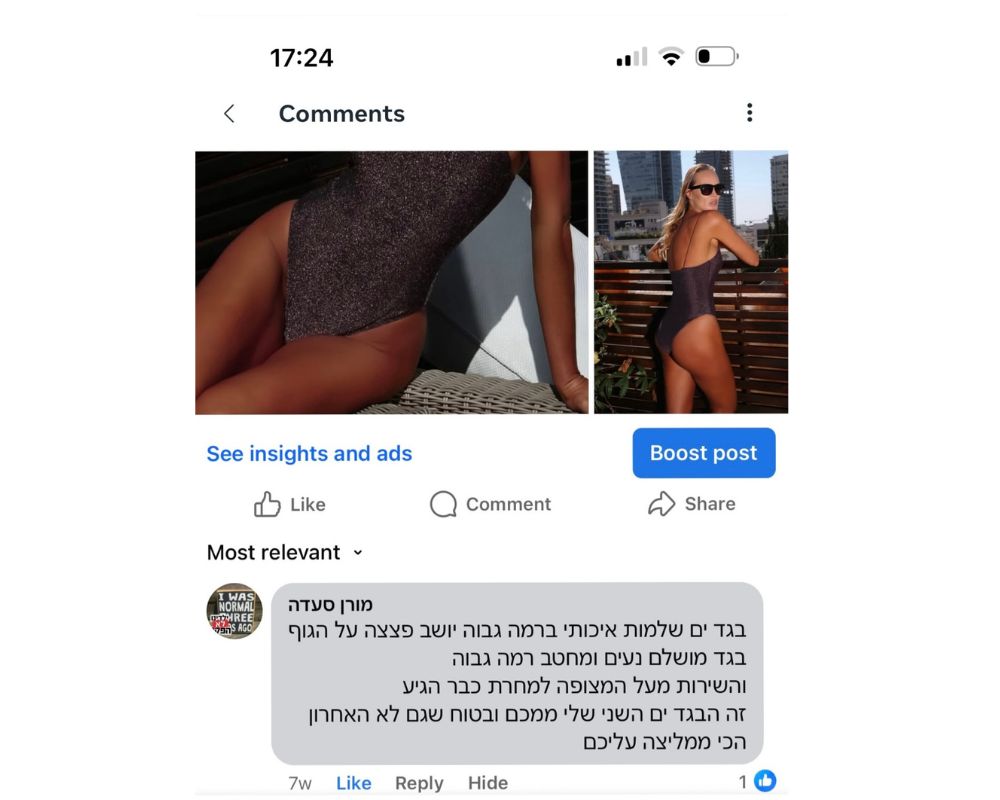The image size is (1000, 800).
Task: Tap the thumbs-up Like icon on post
Action: [x=267, y=504]
